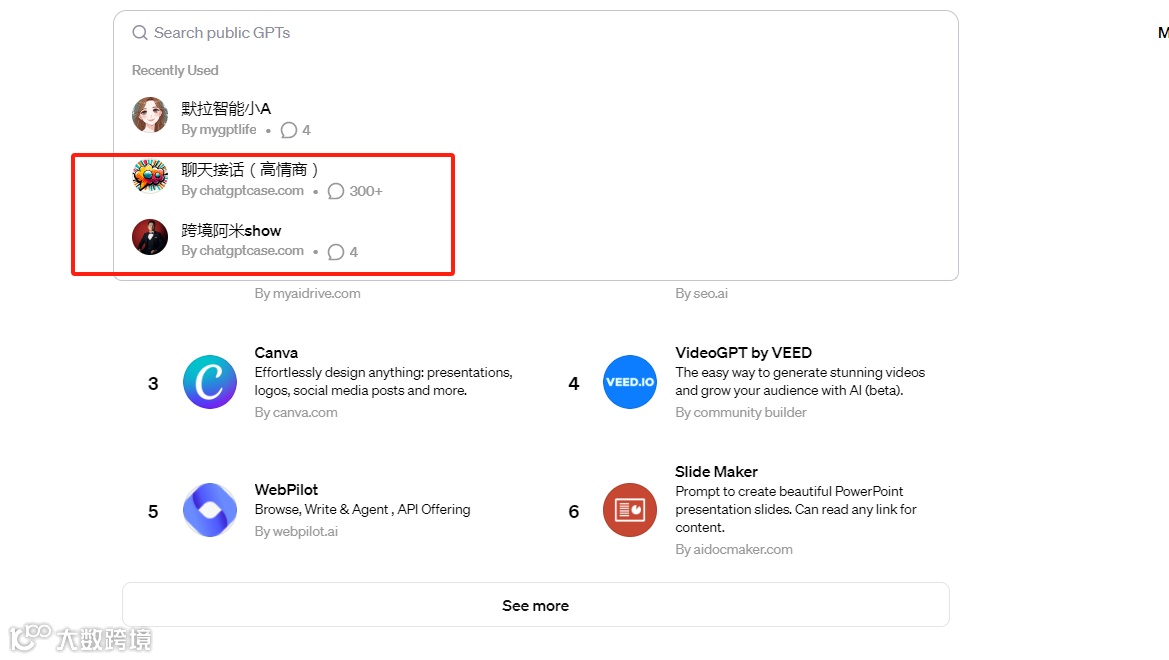The width and height of the screenshot is (1169, 660).
Task: Click the VEED.IO logo icon
Action: pyautogui.click(x=630, y=382)
